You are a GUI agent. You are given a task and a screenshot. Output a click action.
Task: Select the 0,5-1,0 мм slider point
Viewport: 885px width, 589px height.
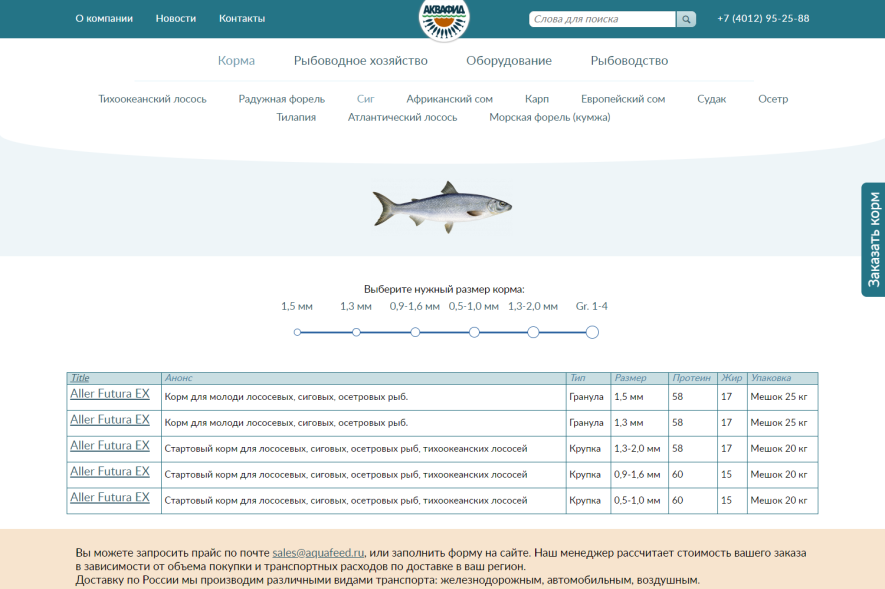click(474, 332)
